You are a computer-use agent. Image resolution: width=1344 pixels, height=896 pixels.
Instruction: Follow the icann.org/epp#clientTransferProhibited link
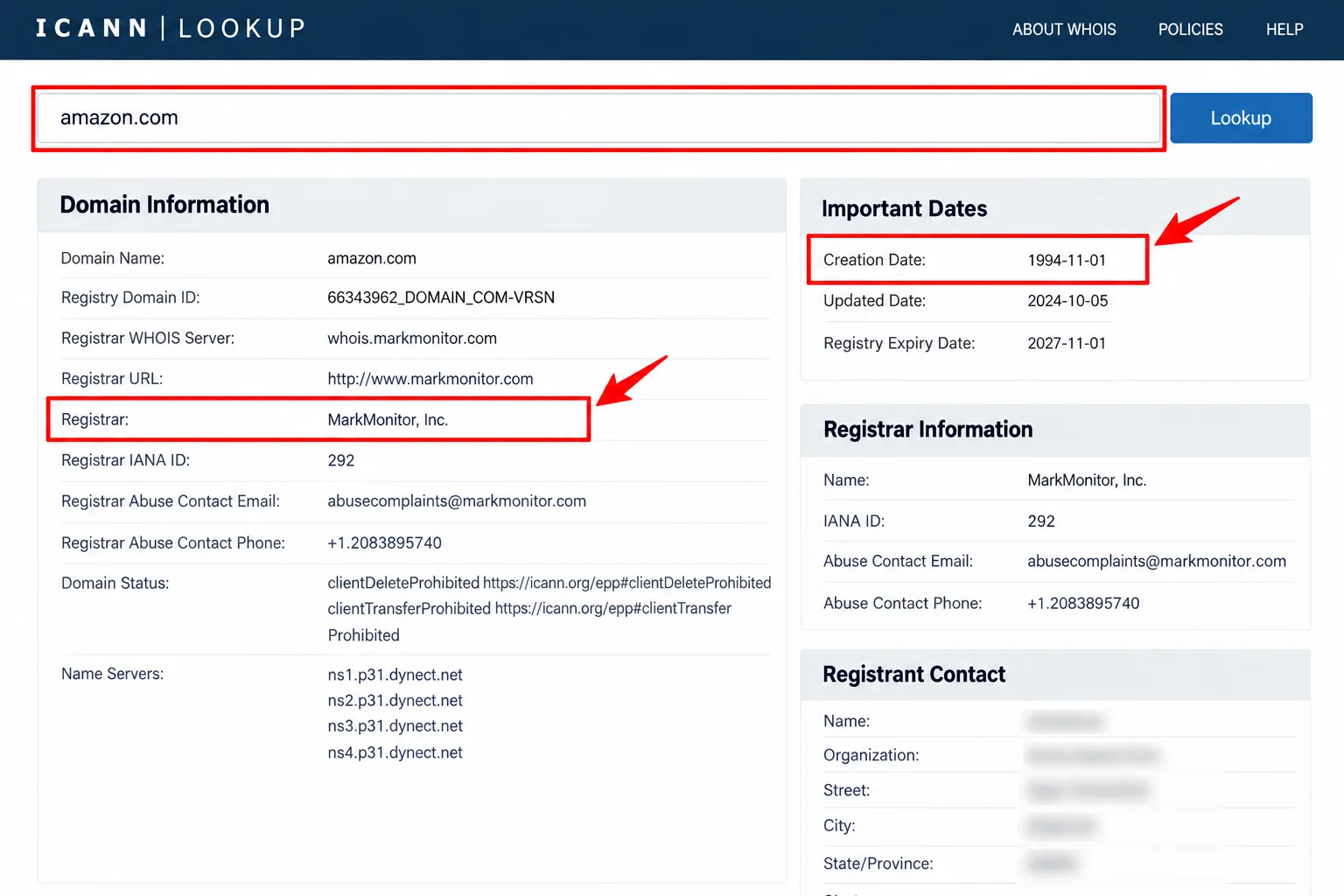click(529, 621)
